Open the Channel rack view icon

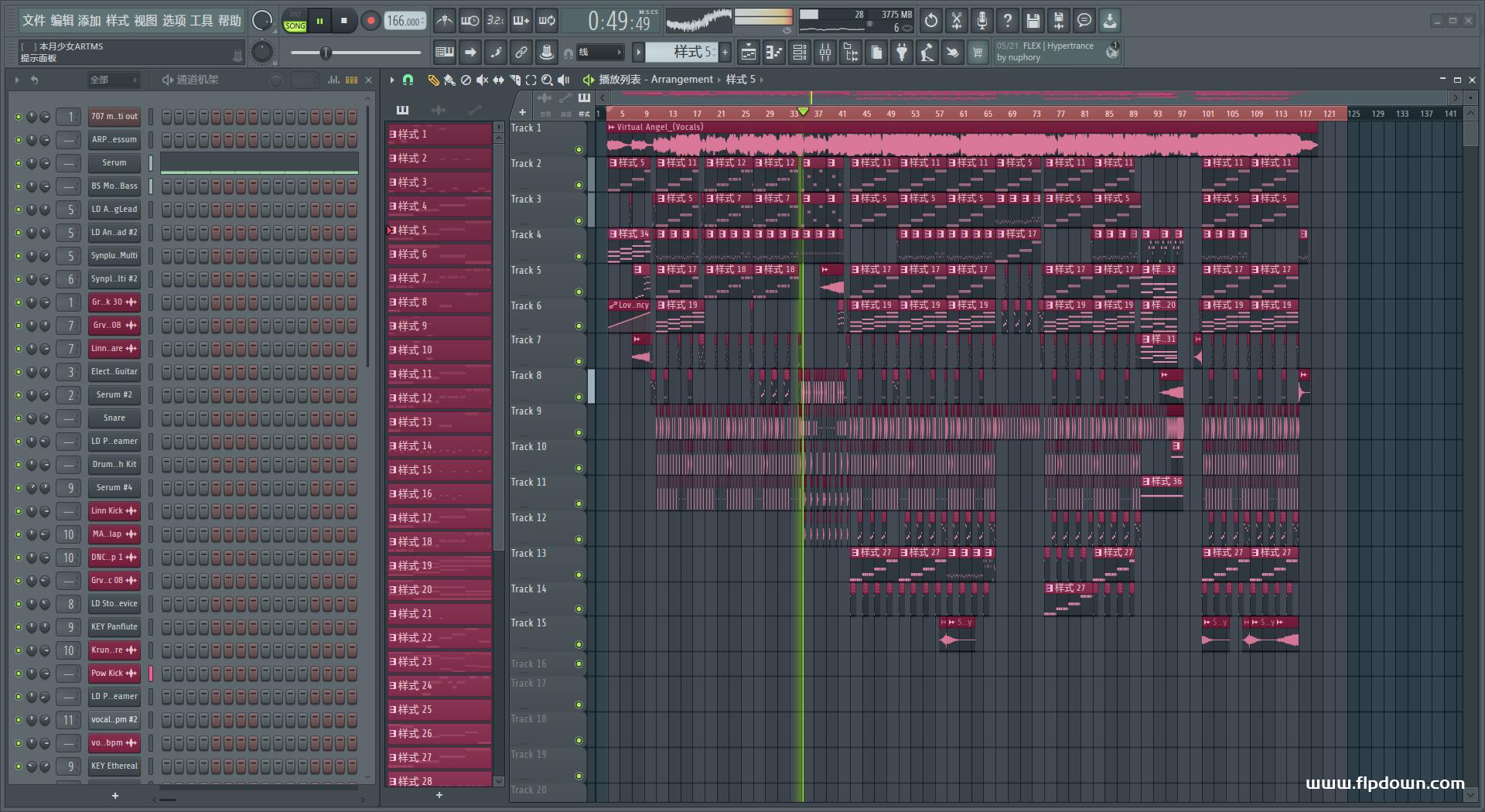tap(800, 53)
